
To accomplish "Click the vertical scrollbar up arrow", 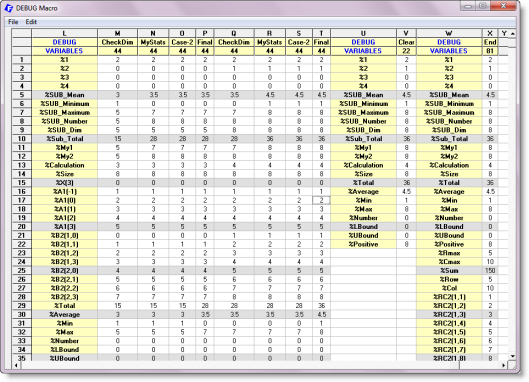I will point(512,33).
